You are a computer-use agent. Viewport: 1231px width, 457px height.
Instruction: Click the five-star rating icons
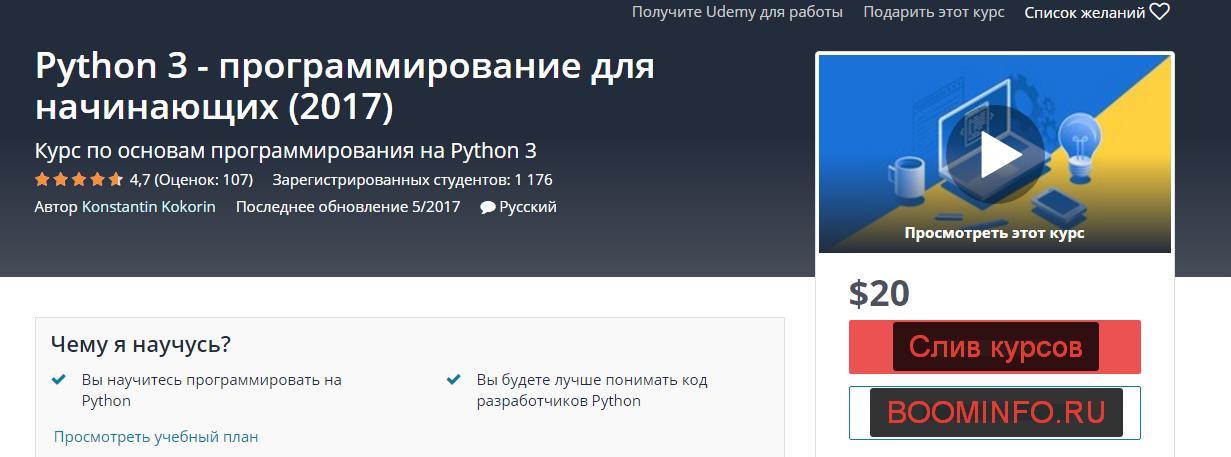pos(78,181)
